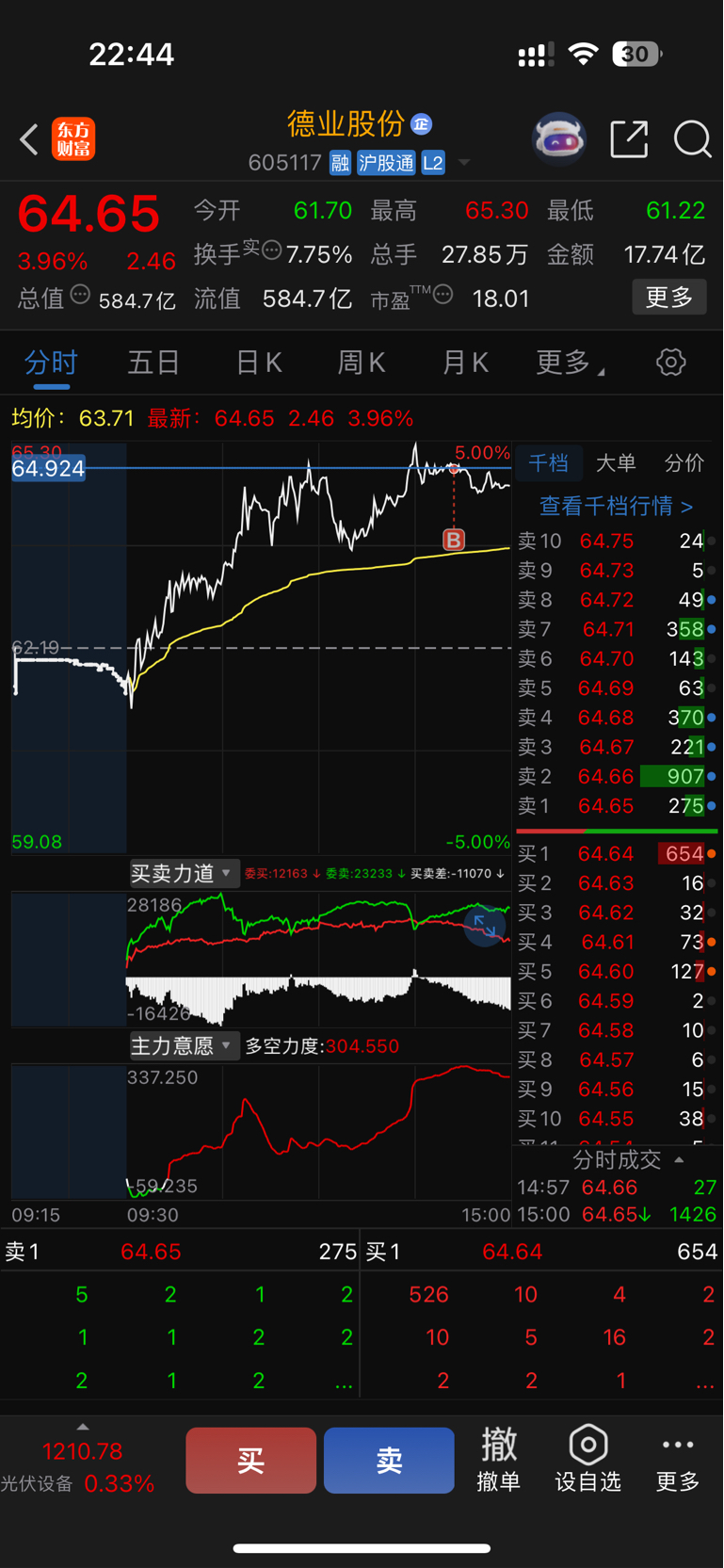Tap the verified badge beside 德业股份
Viewport: 724px width, 1568px height.
pyautogui.click(x=422, y=124)
